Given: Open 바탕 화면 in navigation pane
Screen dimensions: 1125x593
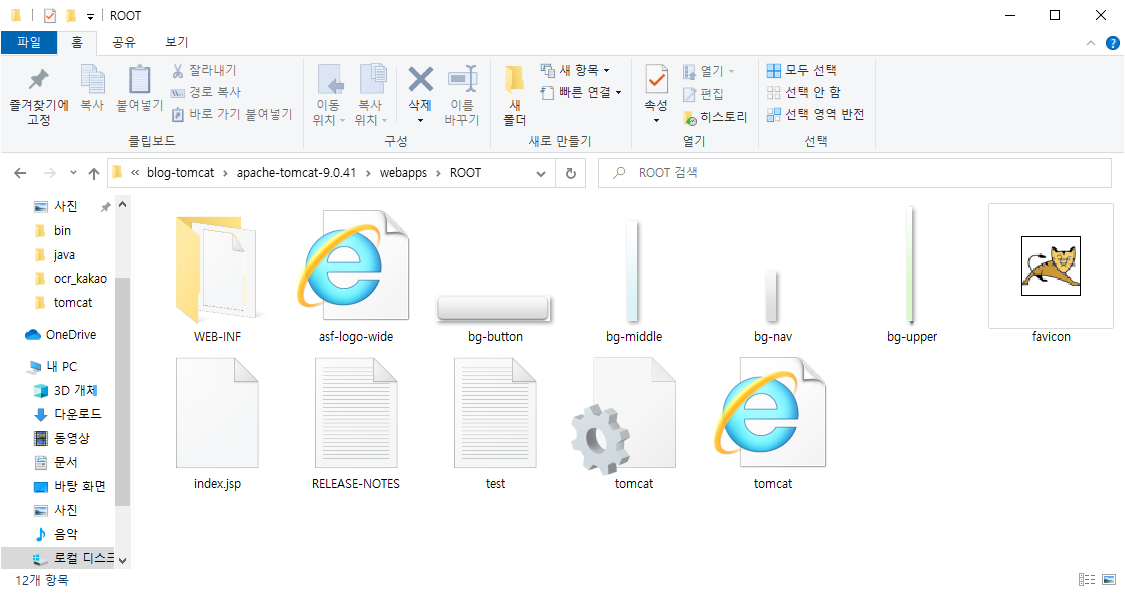Looking at the screenshot, I should coord(71,486).
